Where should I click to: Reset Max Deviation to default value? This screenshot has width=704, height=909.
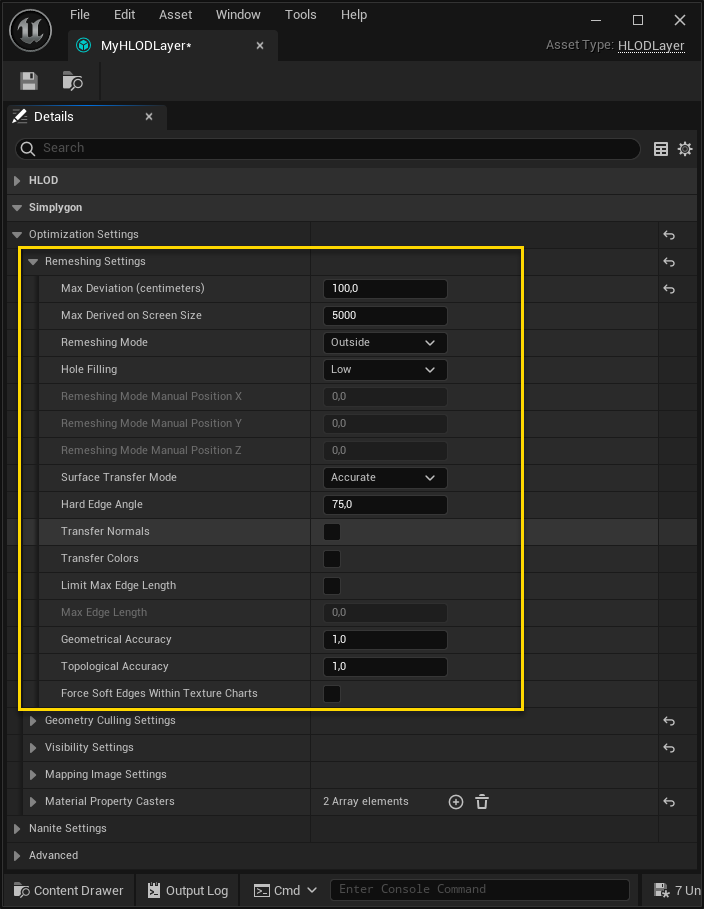(x=669, y=288)
